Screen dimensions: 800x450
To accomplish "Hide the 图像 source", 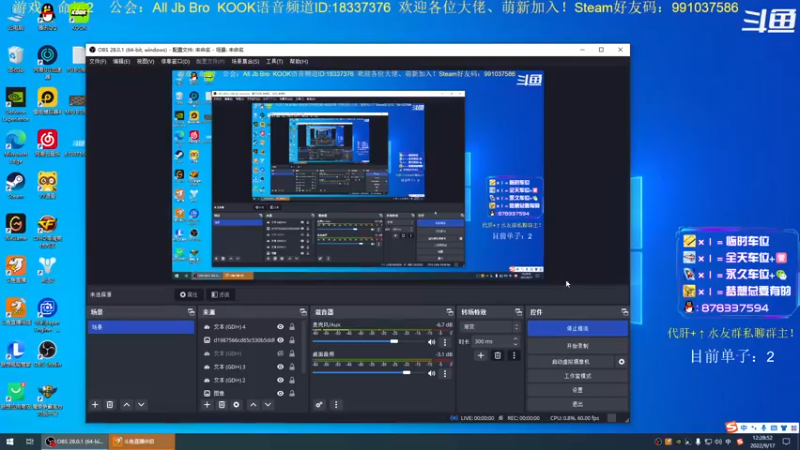I will (x=280, y=393).
